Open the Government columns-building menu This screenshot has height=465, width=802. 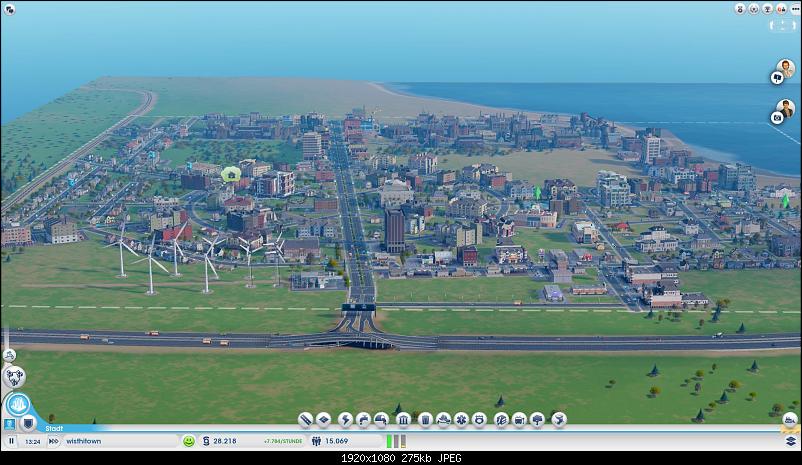(404, 420)
